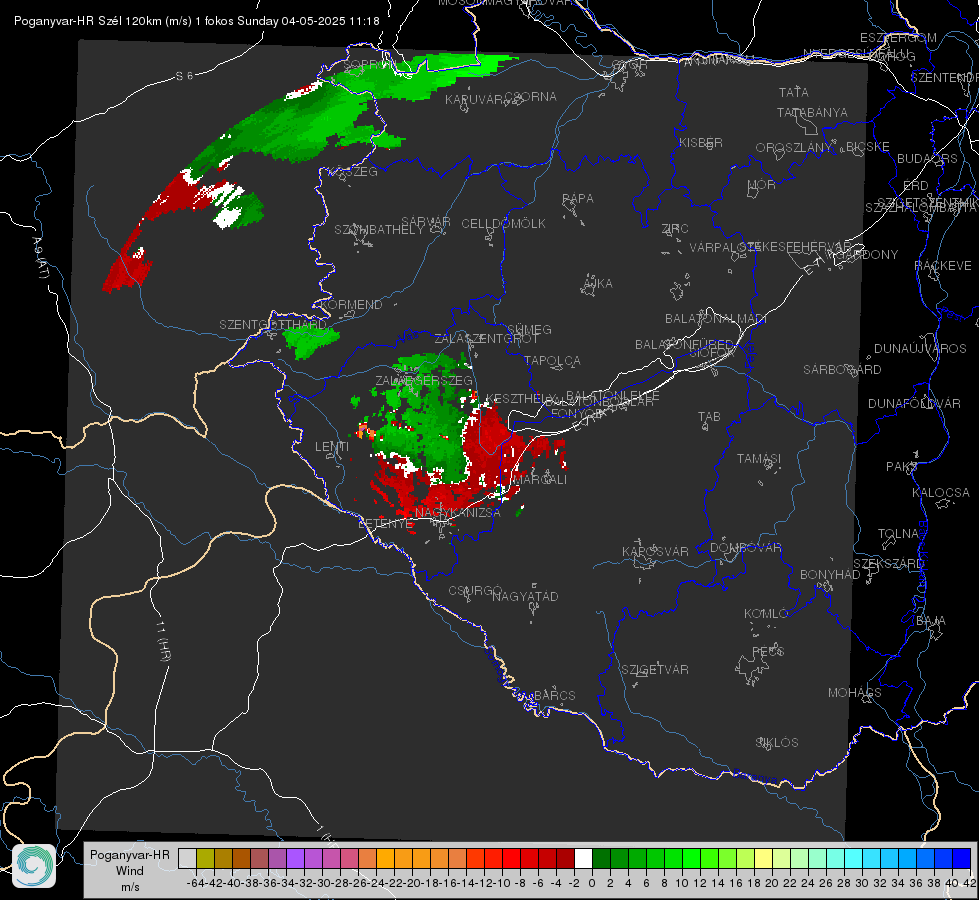Click the 'DOMBOVAR' city label
979x900 pixels.
click(x=745, y=548)
